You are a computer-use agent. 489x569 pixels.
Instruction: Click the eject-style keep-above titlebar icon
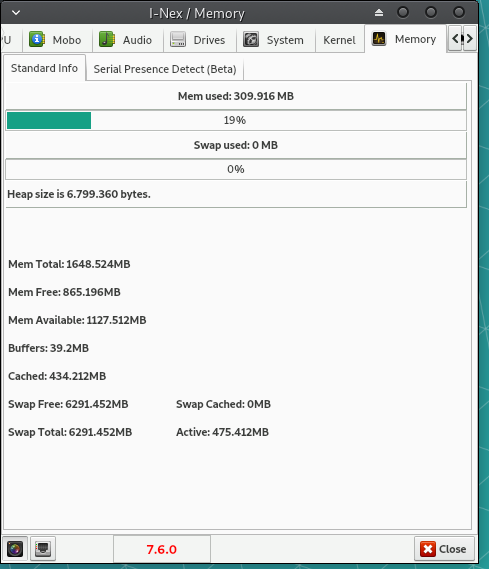click(x=379, y=13)
